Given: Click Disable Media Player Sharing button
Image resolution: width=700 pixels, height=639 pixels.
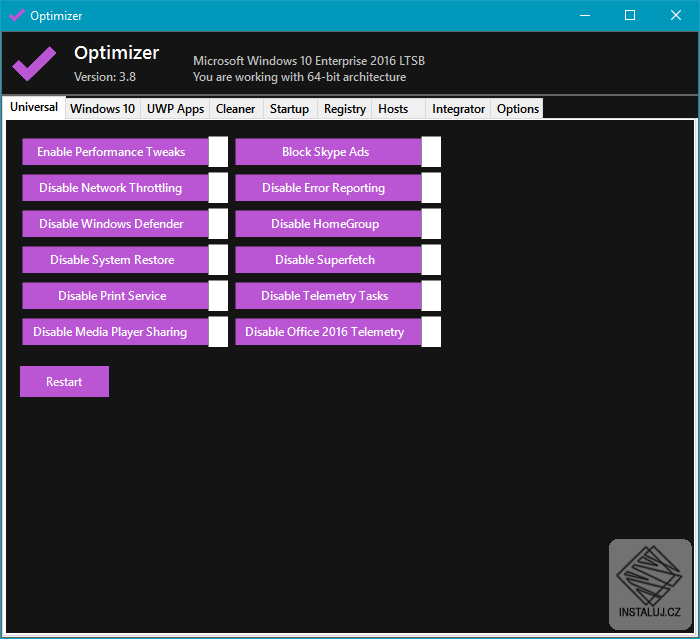Looking at the screenshot, I should 115,332.
